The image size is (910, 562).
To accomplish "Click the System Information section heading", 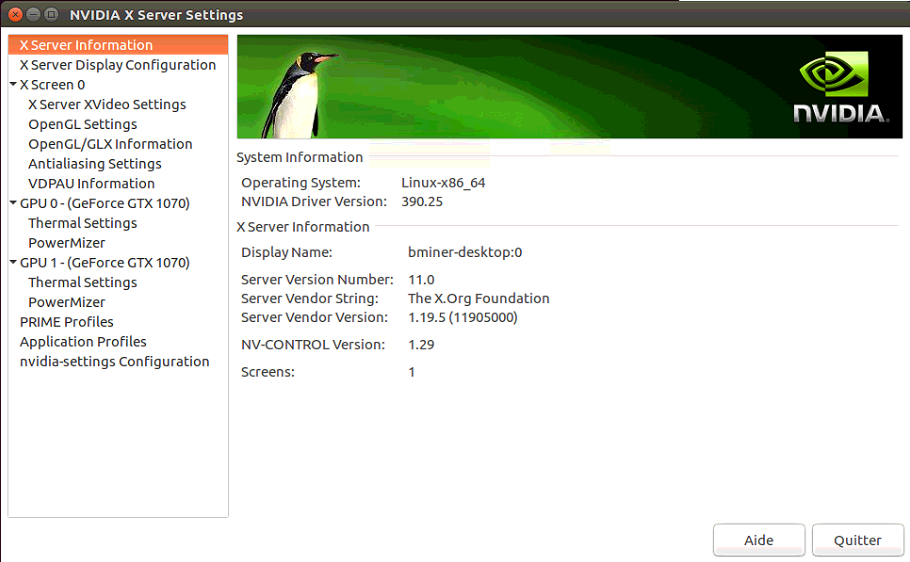I will (299, 157).
